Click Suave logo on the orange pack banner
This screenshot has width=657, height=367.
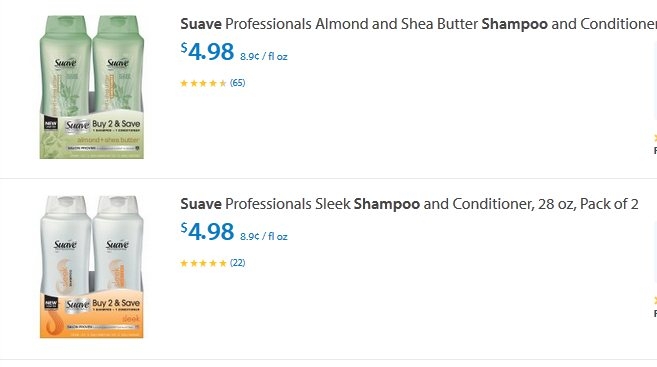pyautogui.click(x=77, y=305)
